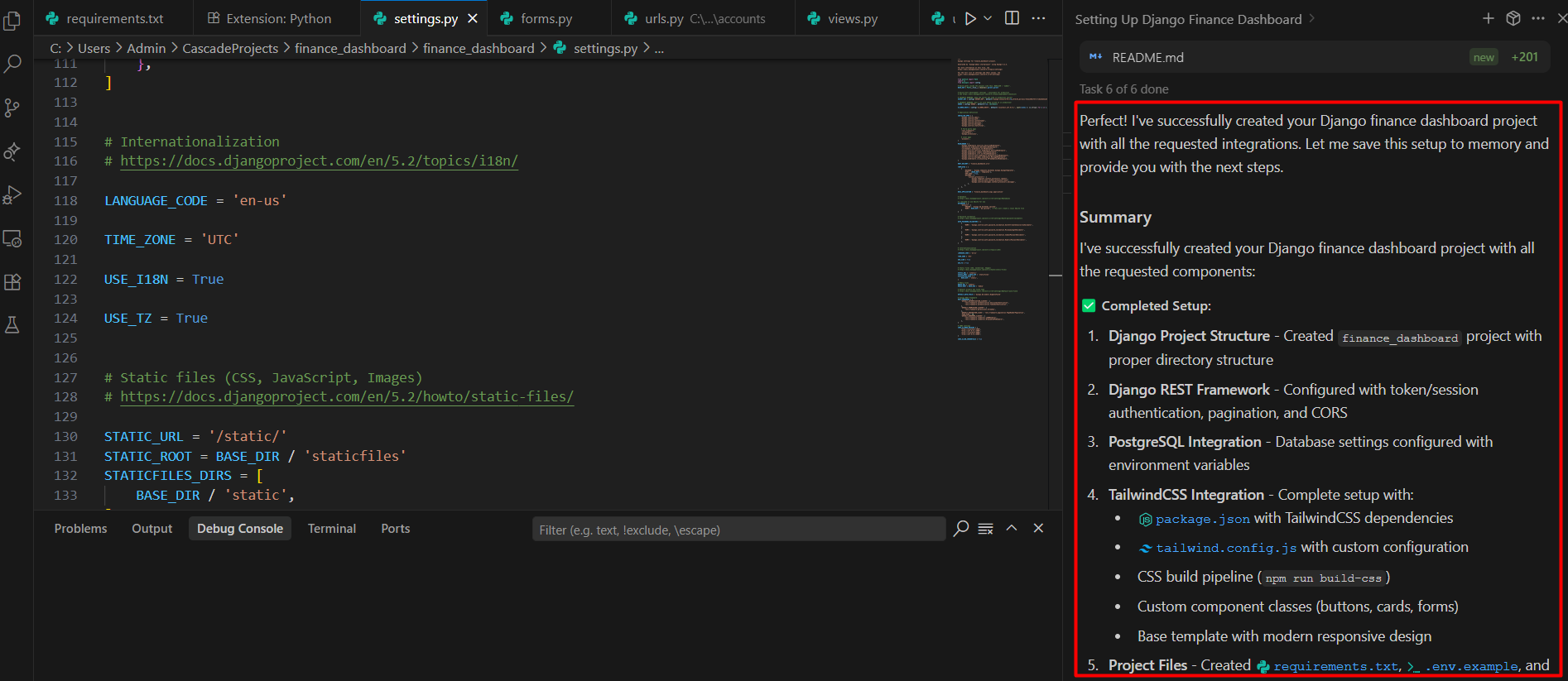This screenshot has height=681, width=1568.
Task: Open the Explorer view in activity bar
Action: (x=12, y=21)
